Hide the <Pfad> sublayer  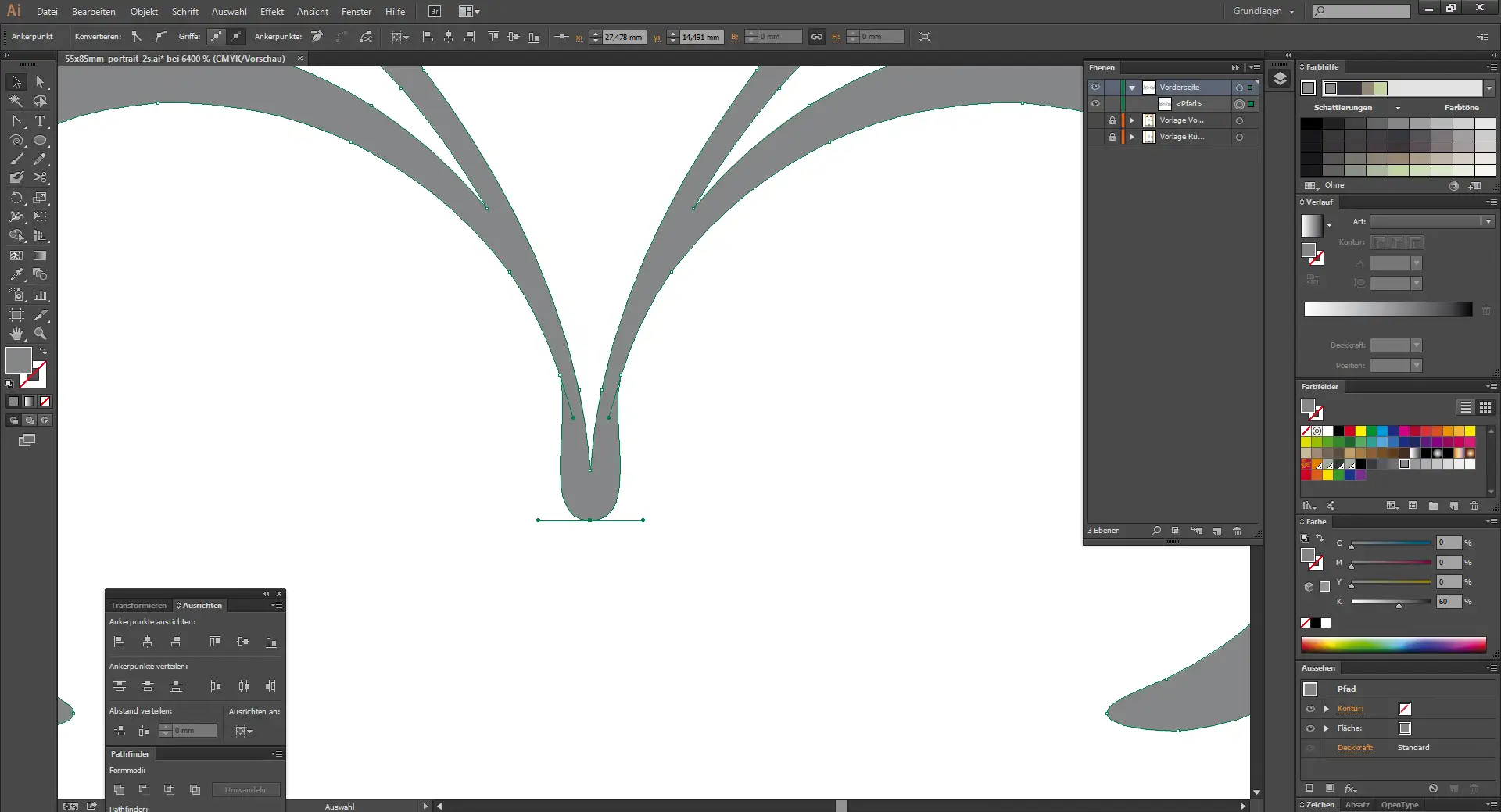1096,103
